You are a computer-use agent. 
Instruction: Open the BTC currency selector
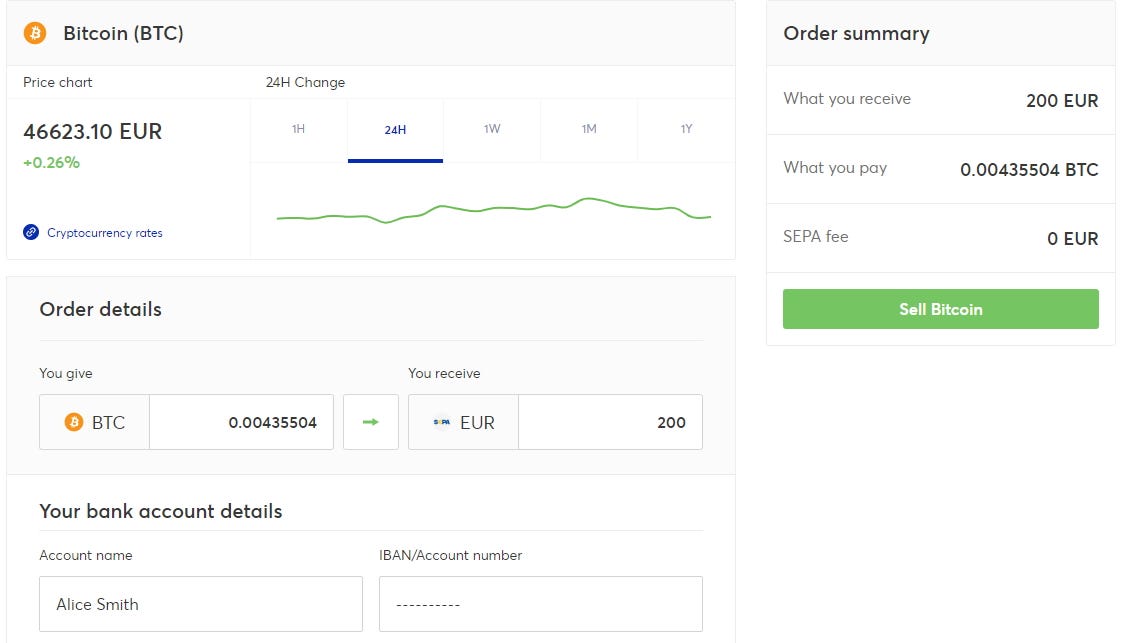click(x=95, y=422)
